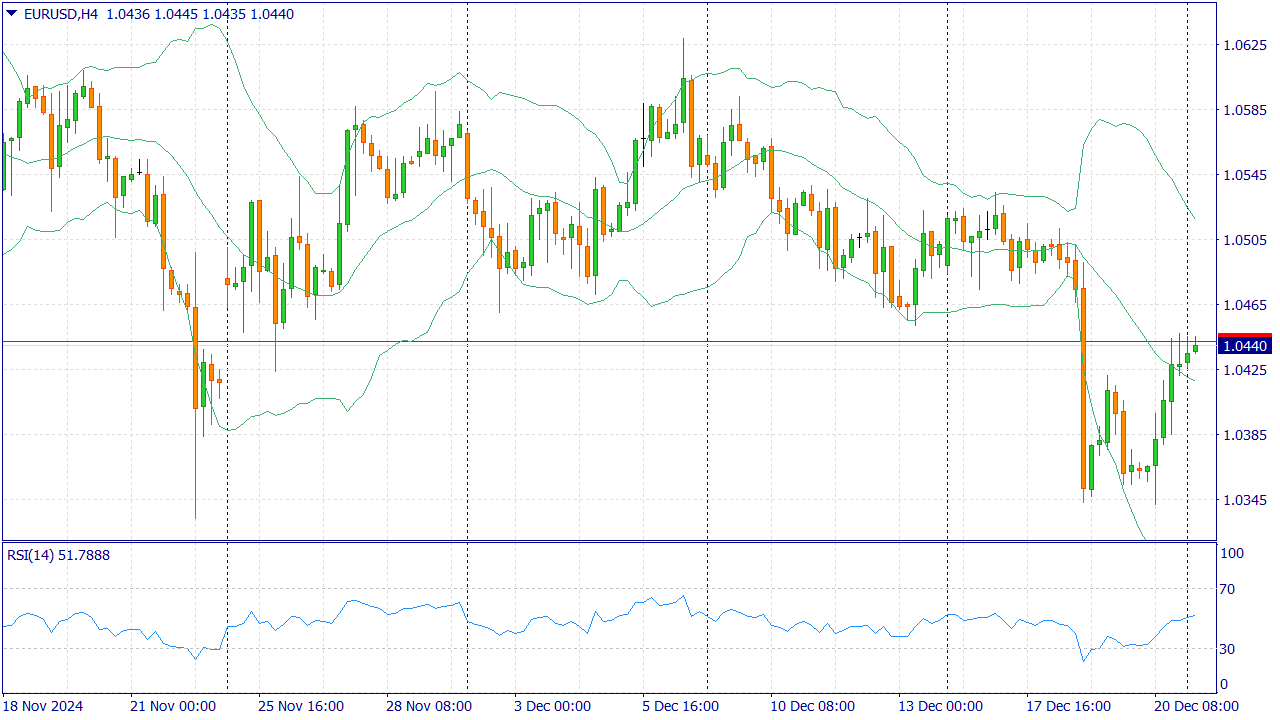The image size is (1280, 720).
Task: Click the triangle arrow beside EURUSD,H4
Action: coord(11,13)
